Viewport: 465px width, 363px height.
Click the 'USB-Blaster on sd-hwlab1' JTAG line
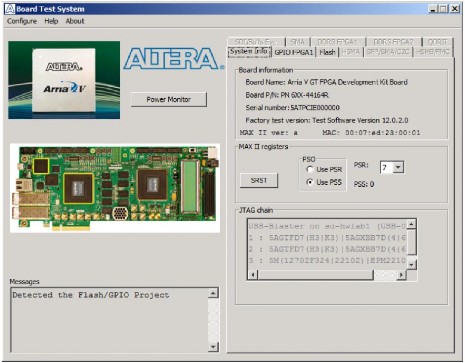[x=327, y=226]
